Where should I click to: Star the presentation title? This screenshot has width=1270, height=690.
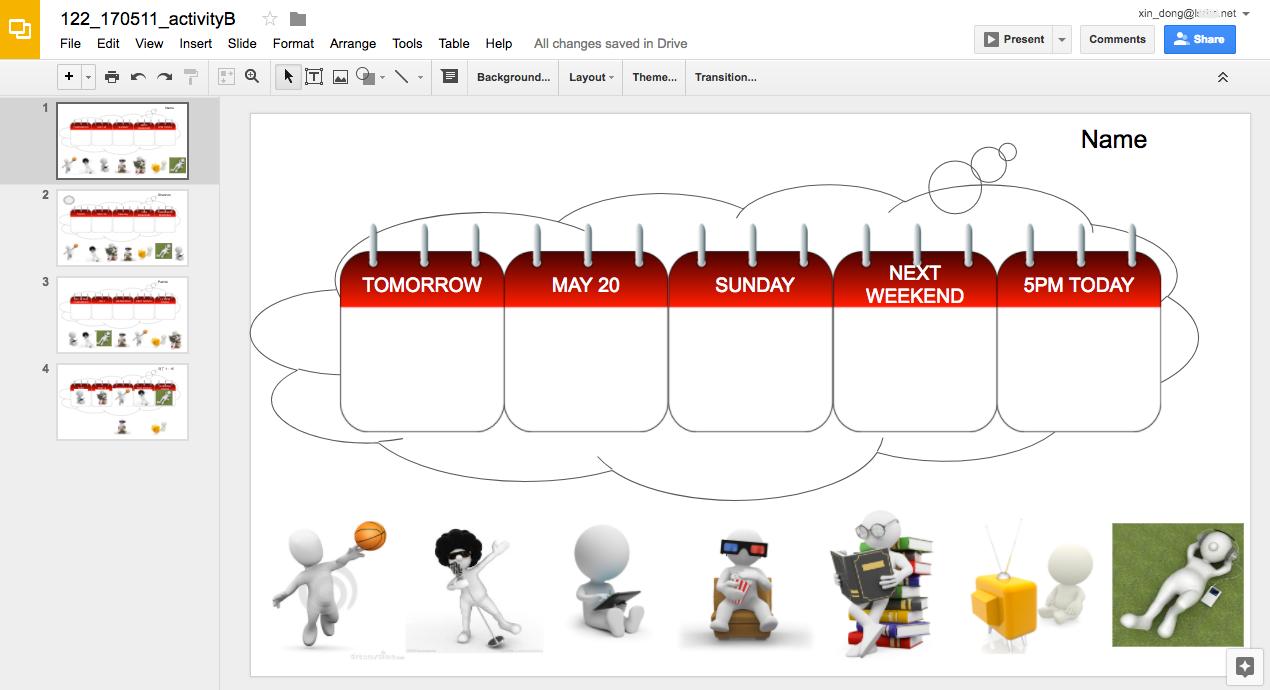270,19
